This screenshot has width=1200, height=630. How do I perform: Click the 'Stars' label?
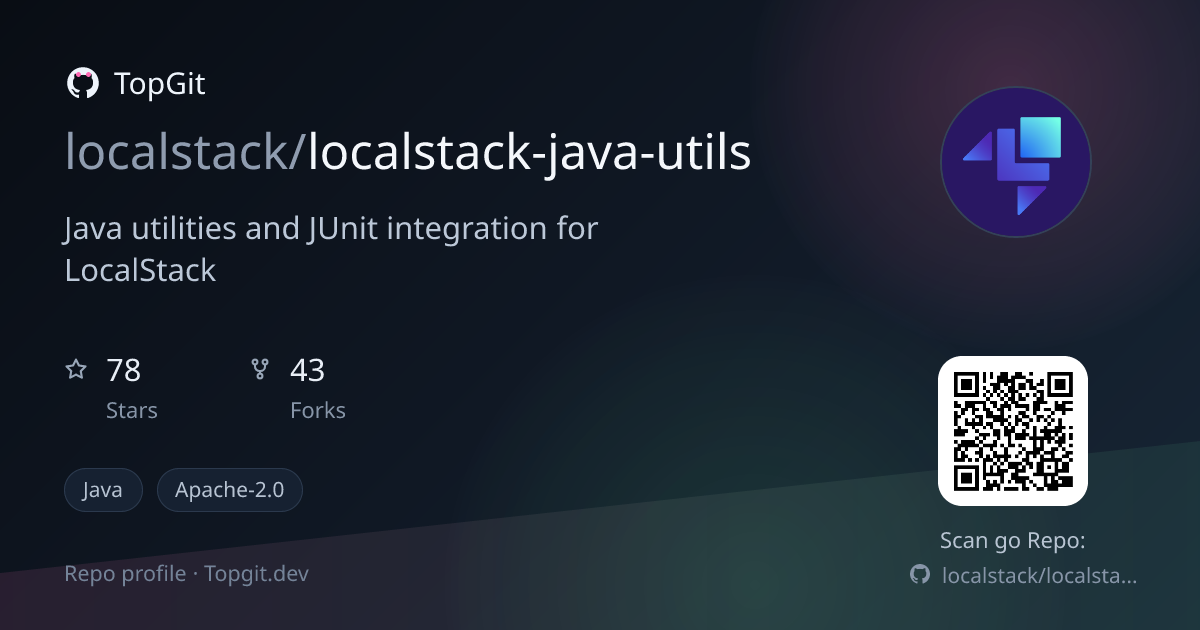132,410
